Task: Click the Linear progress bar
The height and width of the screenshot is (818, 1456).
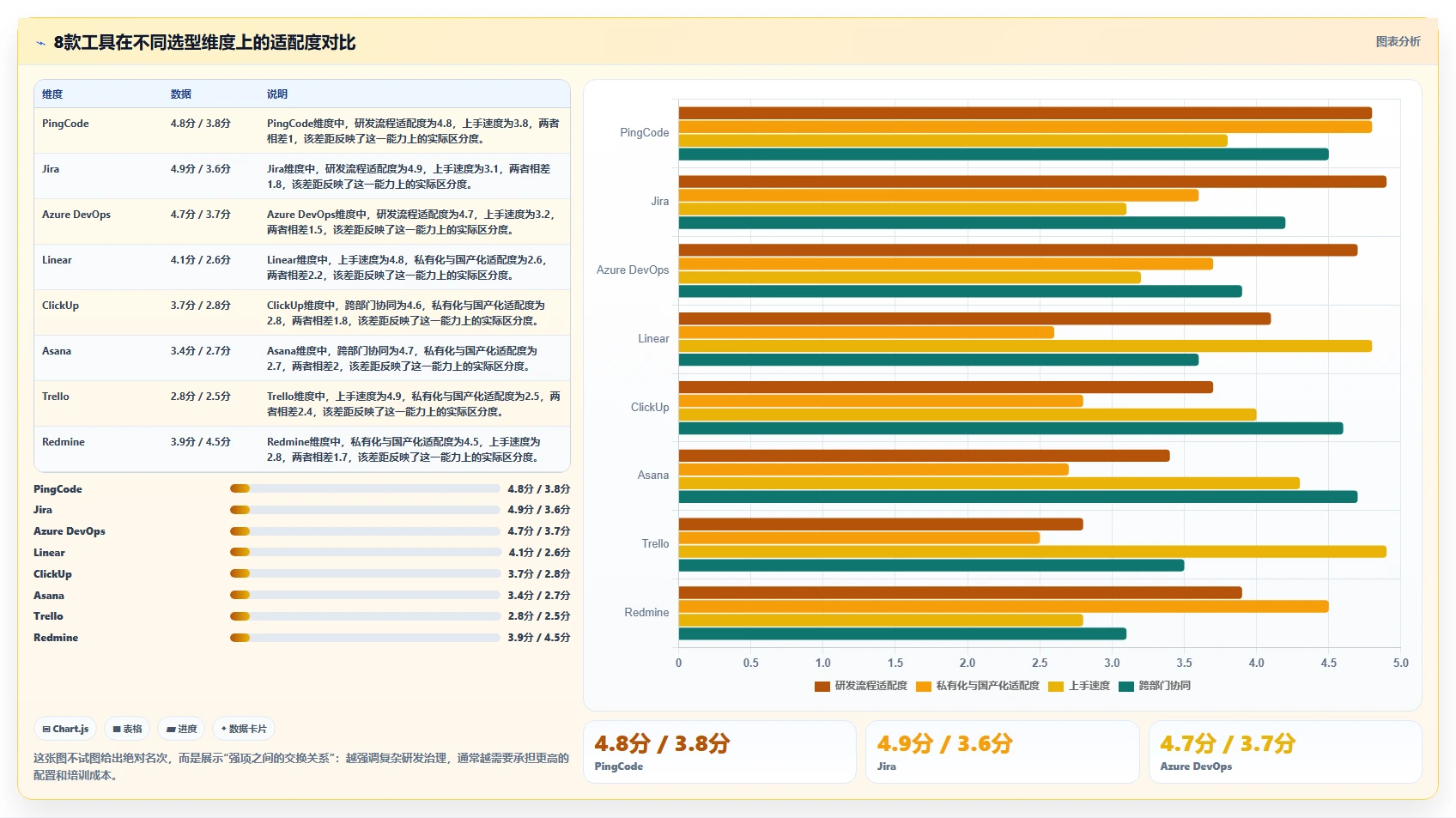Action: click(x=365, y=552)
